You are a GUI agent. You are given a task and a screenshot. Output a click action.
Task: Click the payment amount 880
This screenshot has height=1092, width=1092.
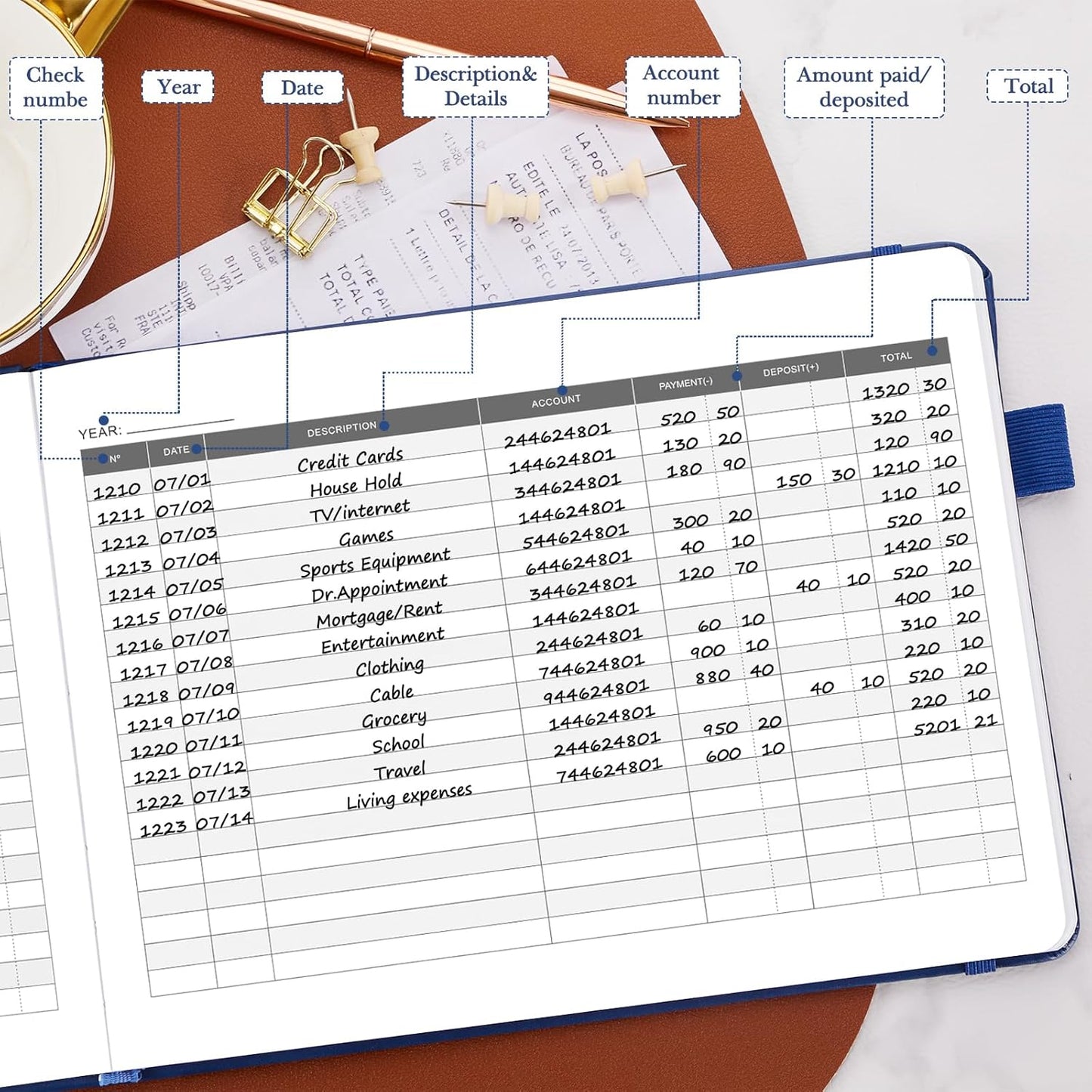point(713,676)
